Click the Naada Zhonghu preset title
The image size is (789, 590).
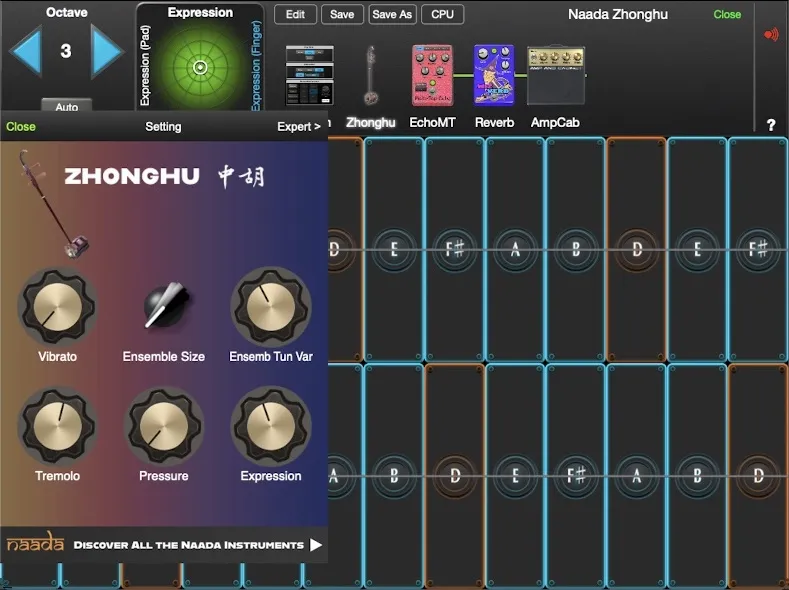coord(618,15)
